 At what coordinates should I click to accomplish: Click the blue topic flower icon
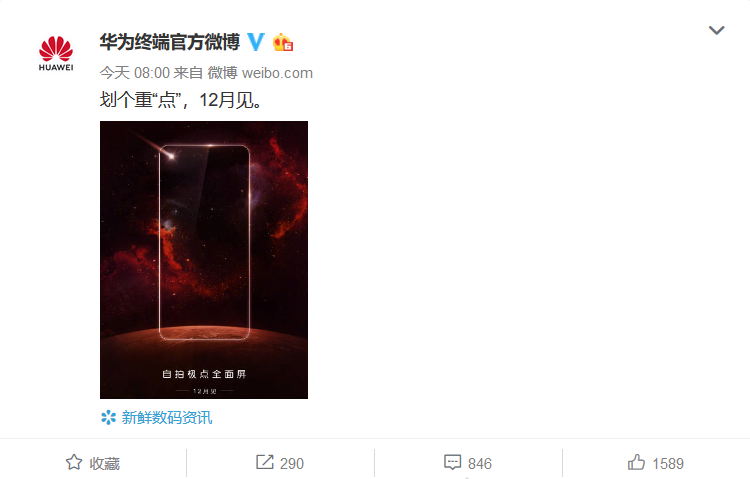click(x=109, y=417)
